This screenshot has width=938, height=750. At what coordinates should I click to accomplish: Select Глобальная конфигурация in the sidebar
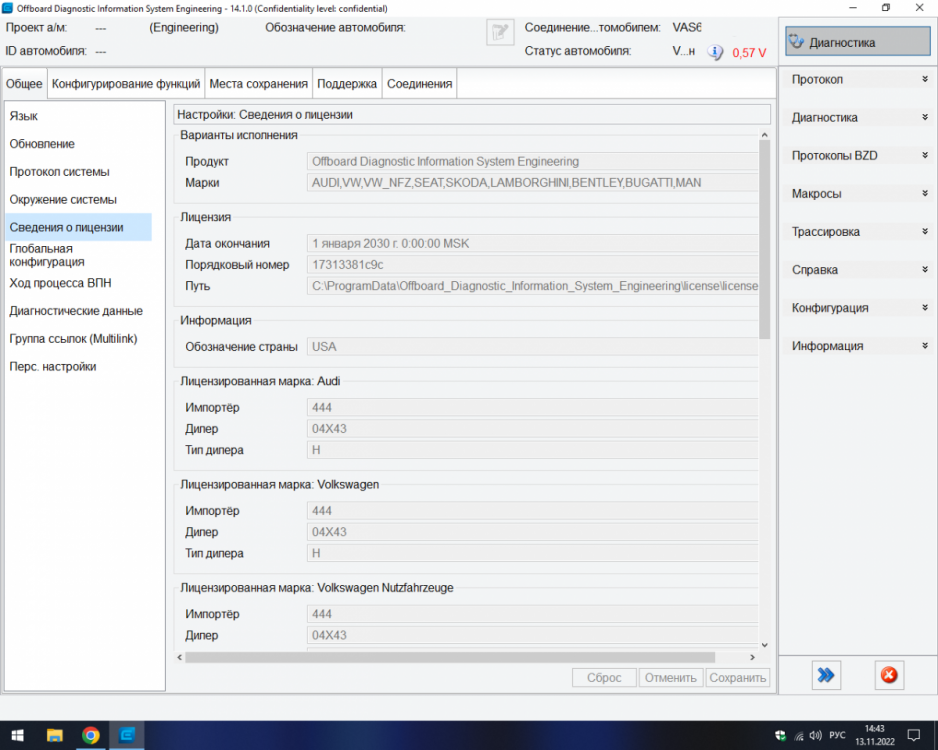coord(47,255)
